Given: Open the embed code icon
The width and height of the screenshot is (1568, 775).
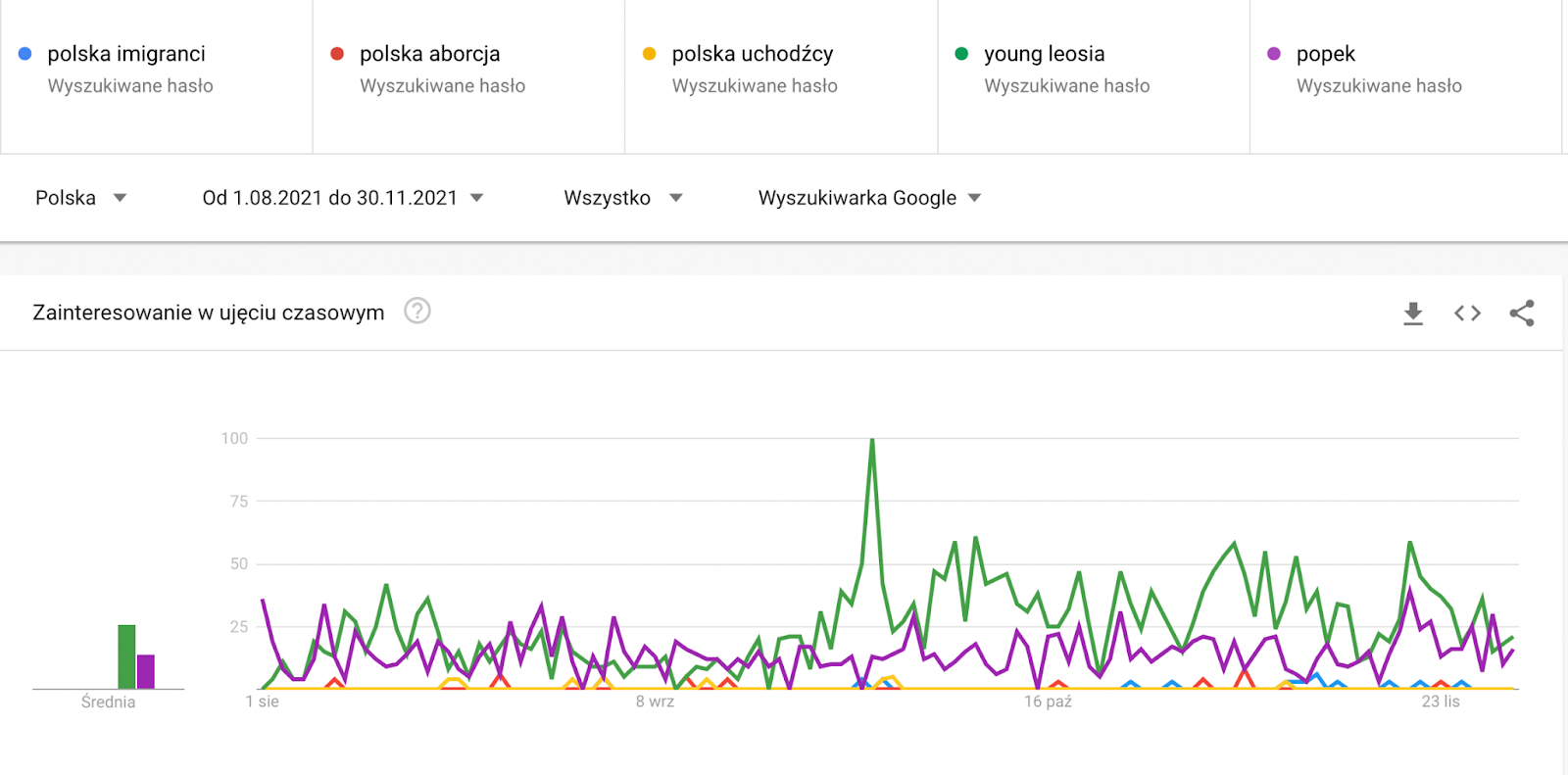Looking at the screenshot, I should coord(1467,314).
